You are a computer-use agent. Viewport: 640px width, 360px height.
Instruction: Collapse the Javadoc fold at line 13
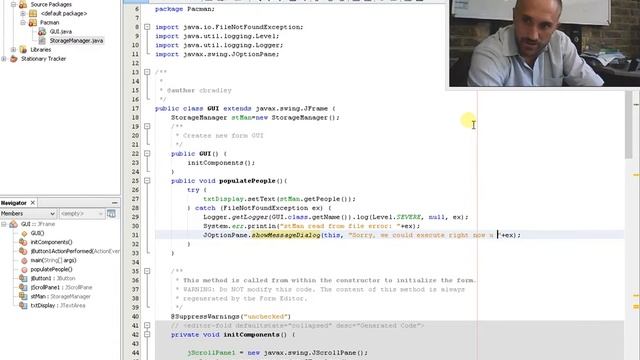(x=147, y=72)
